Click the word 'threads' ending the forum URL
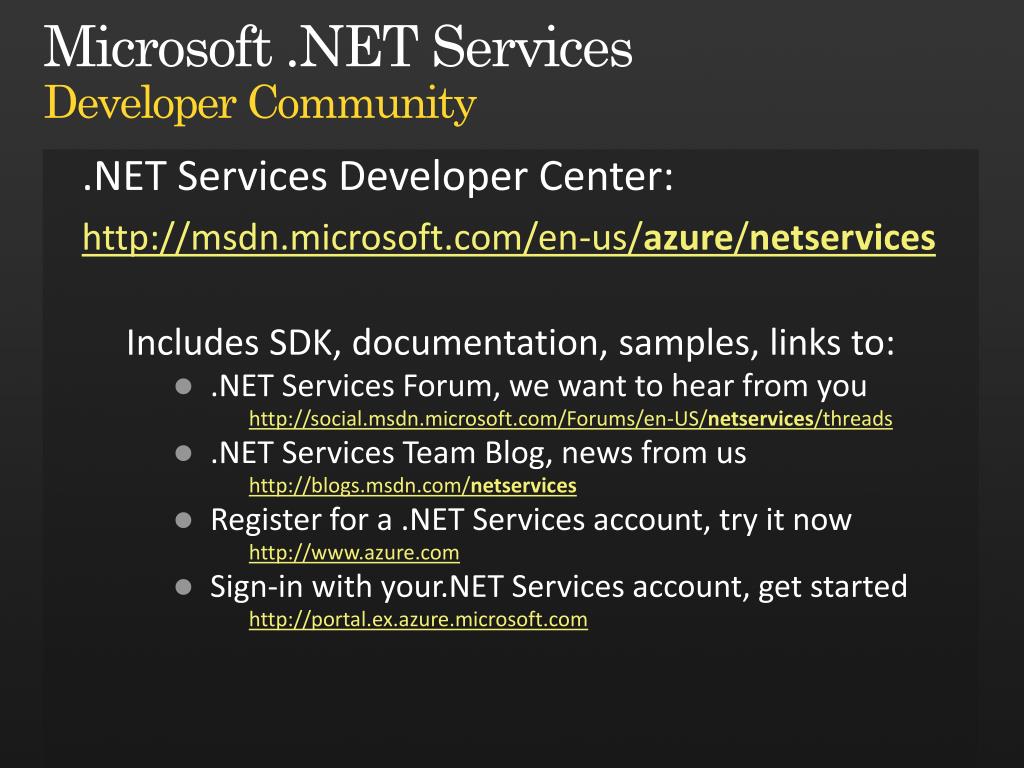This screenshot has height=768, width=1024. click(857, 419)
